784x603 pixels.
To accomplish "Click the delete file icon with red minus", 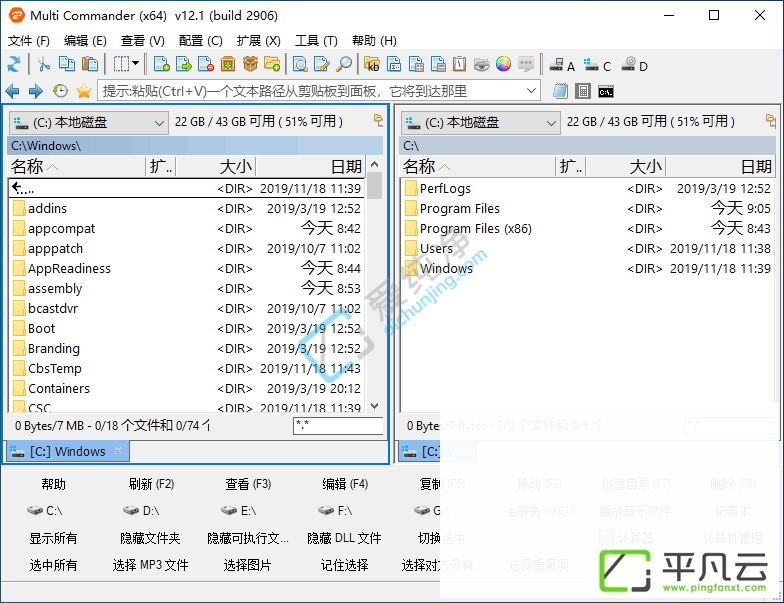I will point(206,64).
